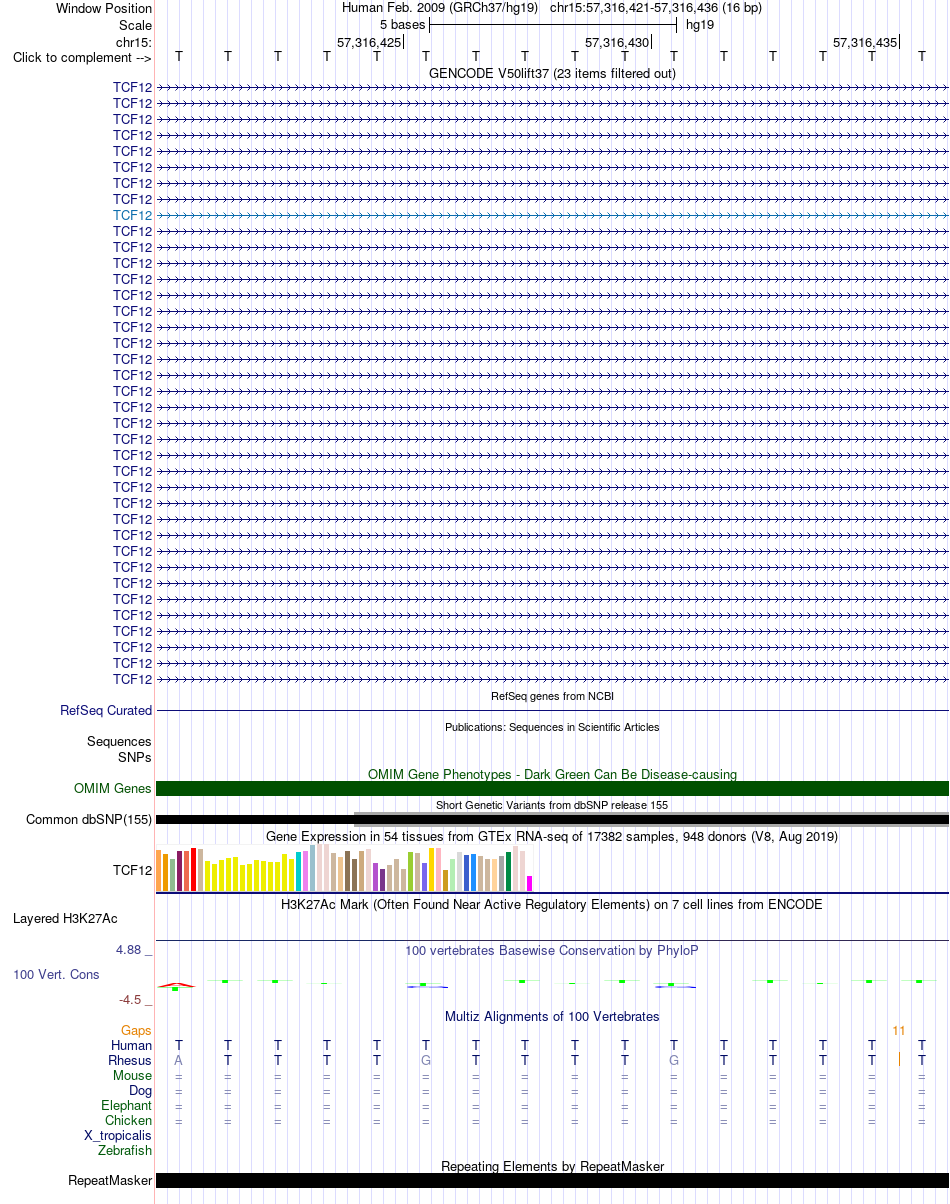The height and width of the screenshot is (1204, 950).
Task: Select the OMIM Genes track label
Action: click(113, 789)
